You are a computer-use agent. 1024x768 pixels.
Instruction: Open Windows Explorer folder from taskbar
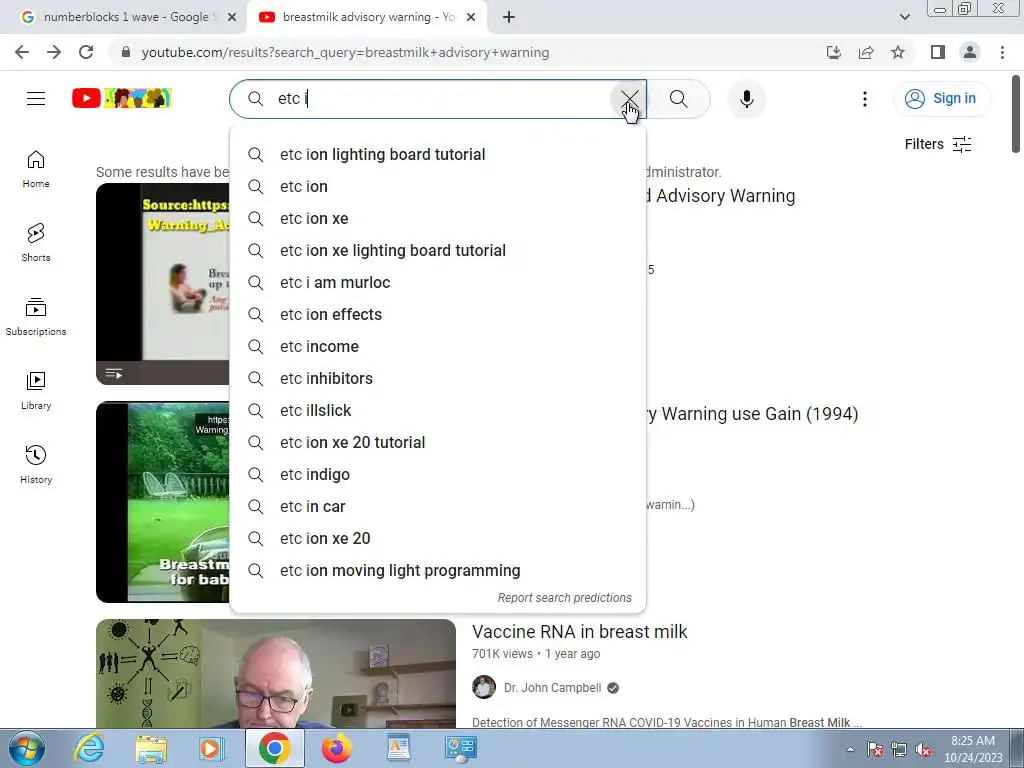pyautogui.click(x=150, y=748)
